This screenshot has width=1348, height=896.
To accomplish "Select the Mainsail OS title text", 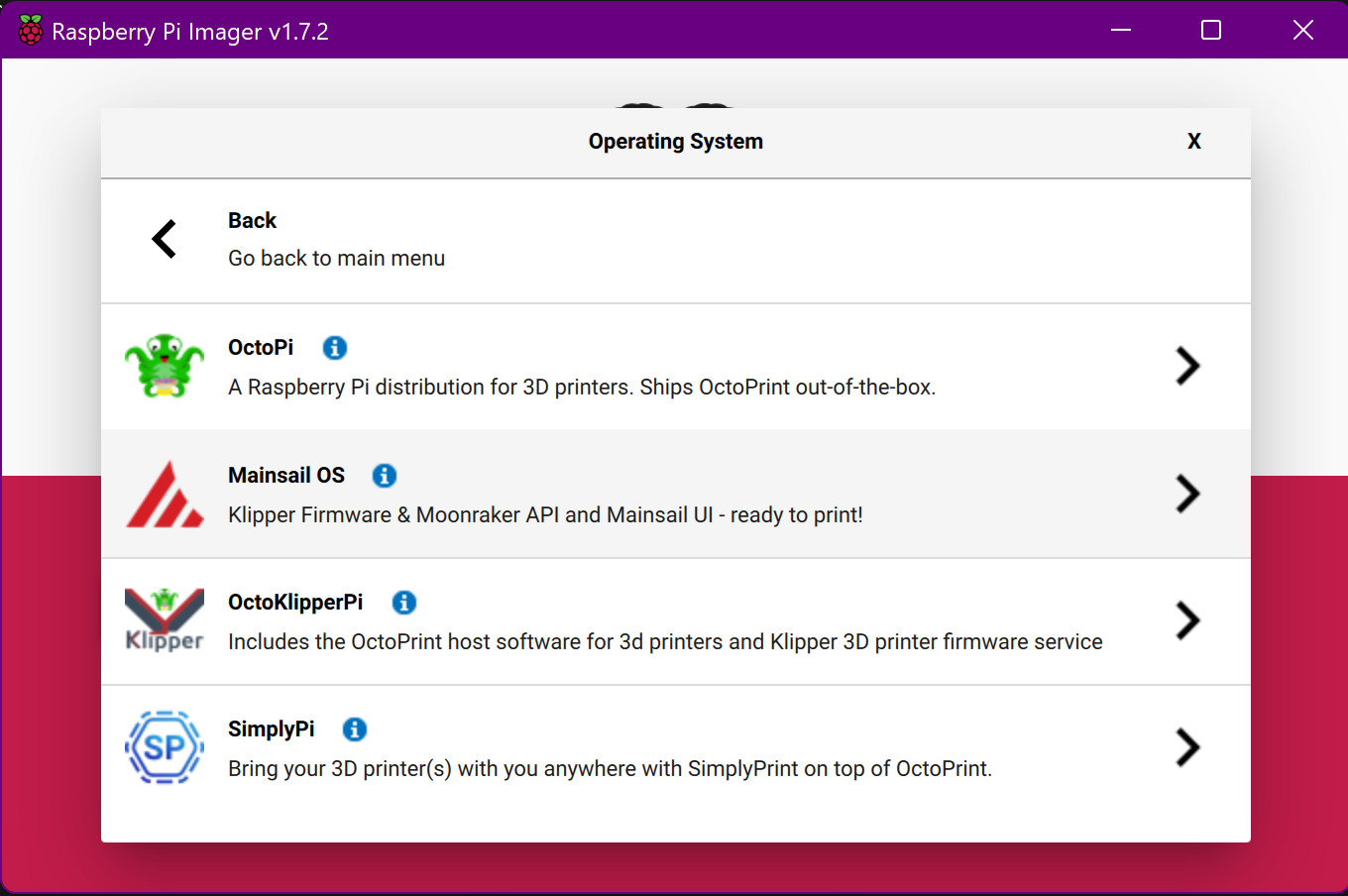I will (286, 476).
